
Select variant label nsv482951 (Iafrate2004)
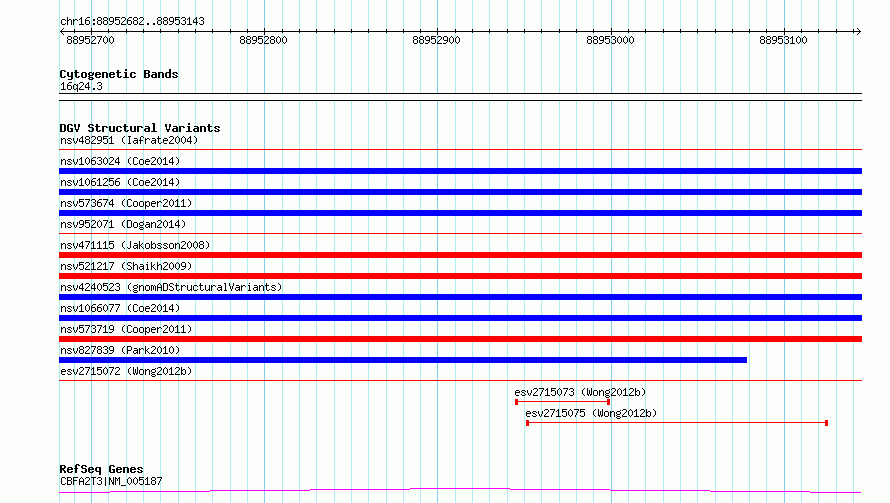coord(129,140)
